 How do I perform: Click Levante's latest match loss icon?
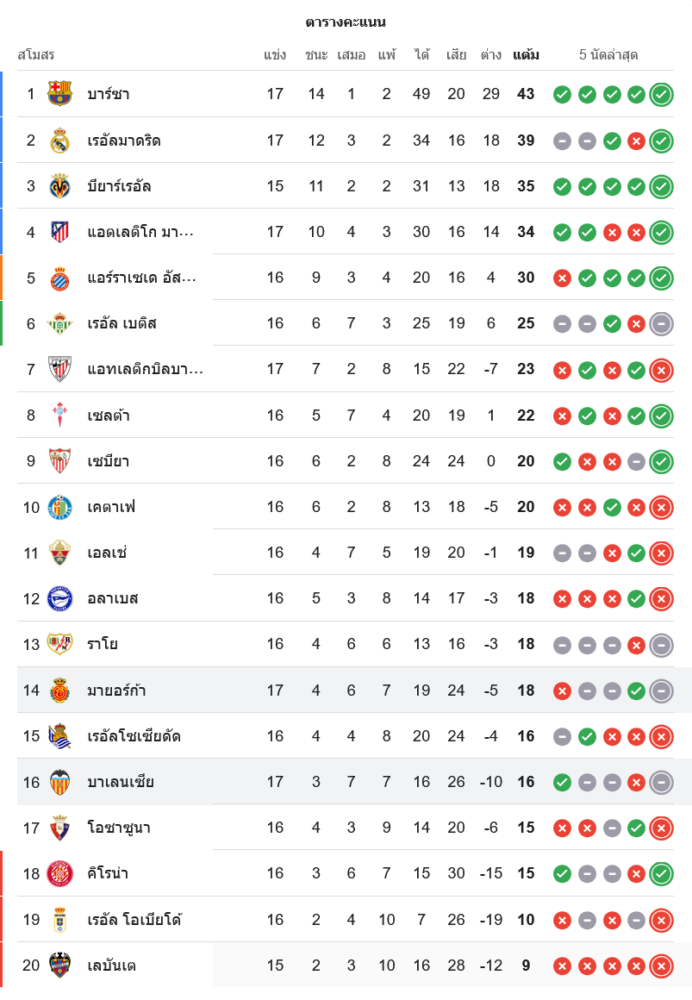tap(661, 965)
